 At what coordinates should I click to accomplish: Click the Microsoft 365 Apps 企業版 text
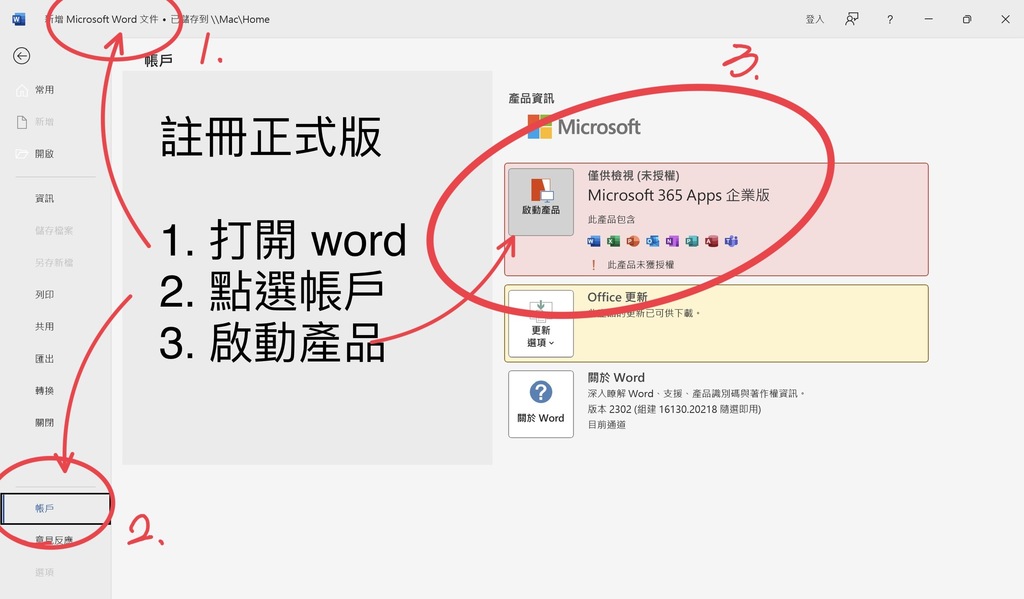[679, 195]
